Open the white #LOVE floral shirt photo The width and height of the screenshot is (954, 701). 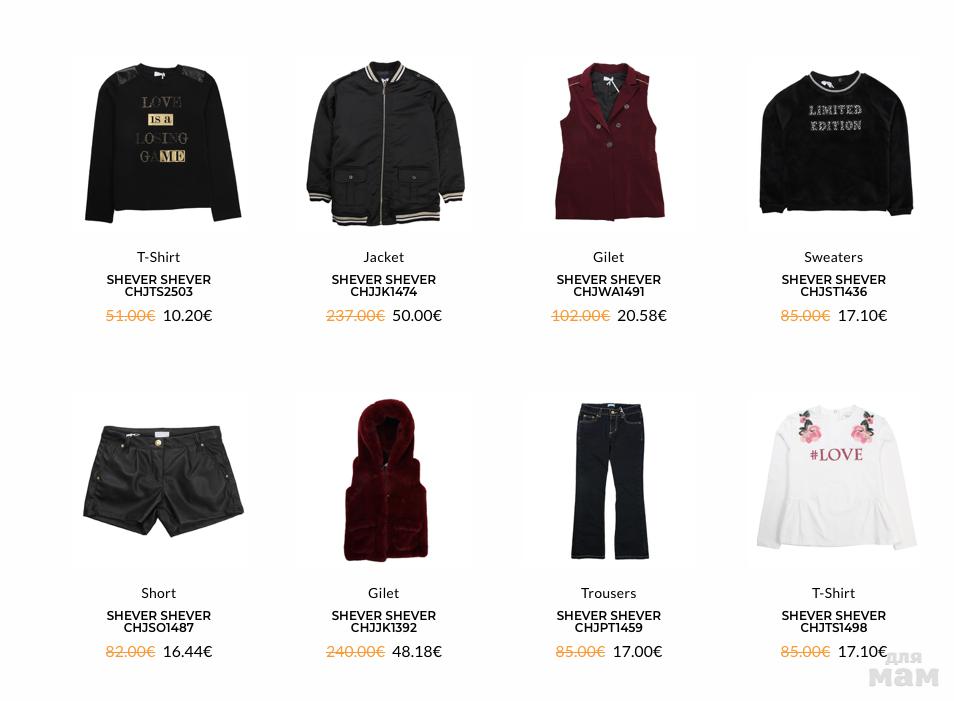[836, 478]
